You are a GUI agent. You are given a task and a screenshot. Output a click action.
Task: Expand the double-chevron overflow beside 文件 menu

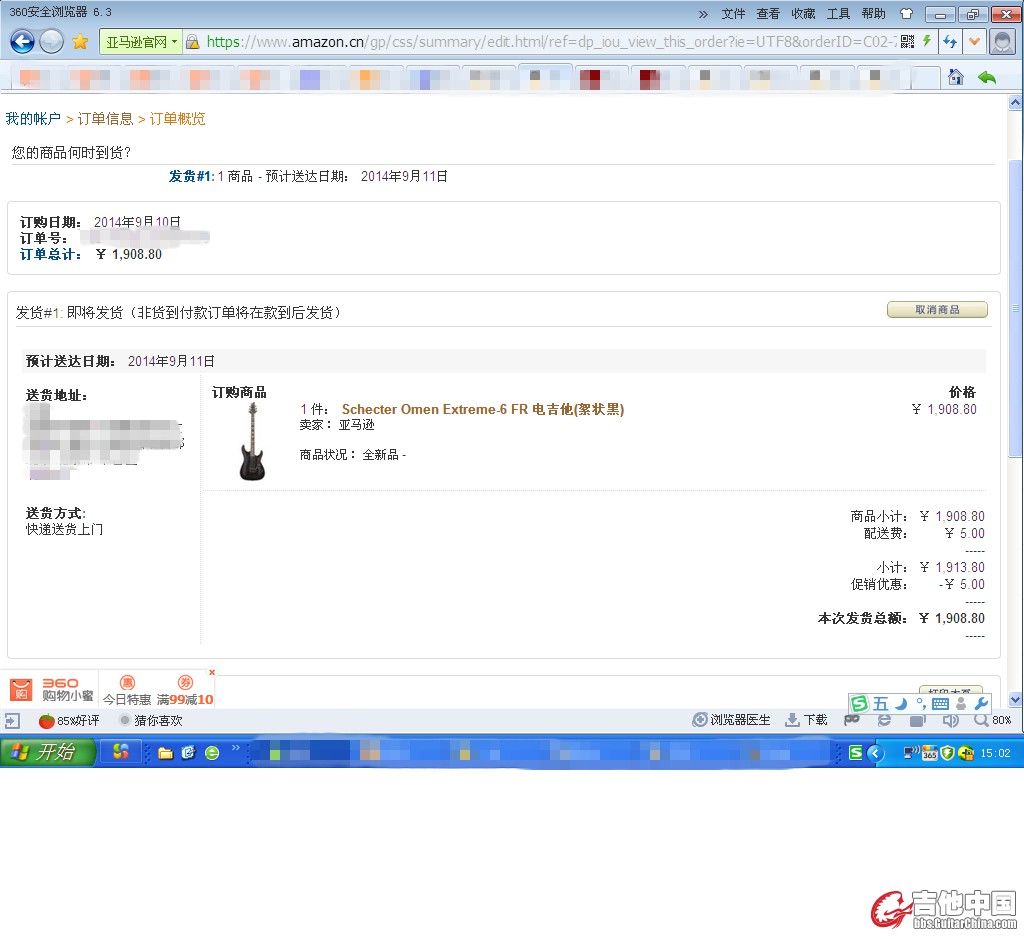[x=703, y=14]
